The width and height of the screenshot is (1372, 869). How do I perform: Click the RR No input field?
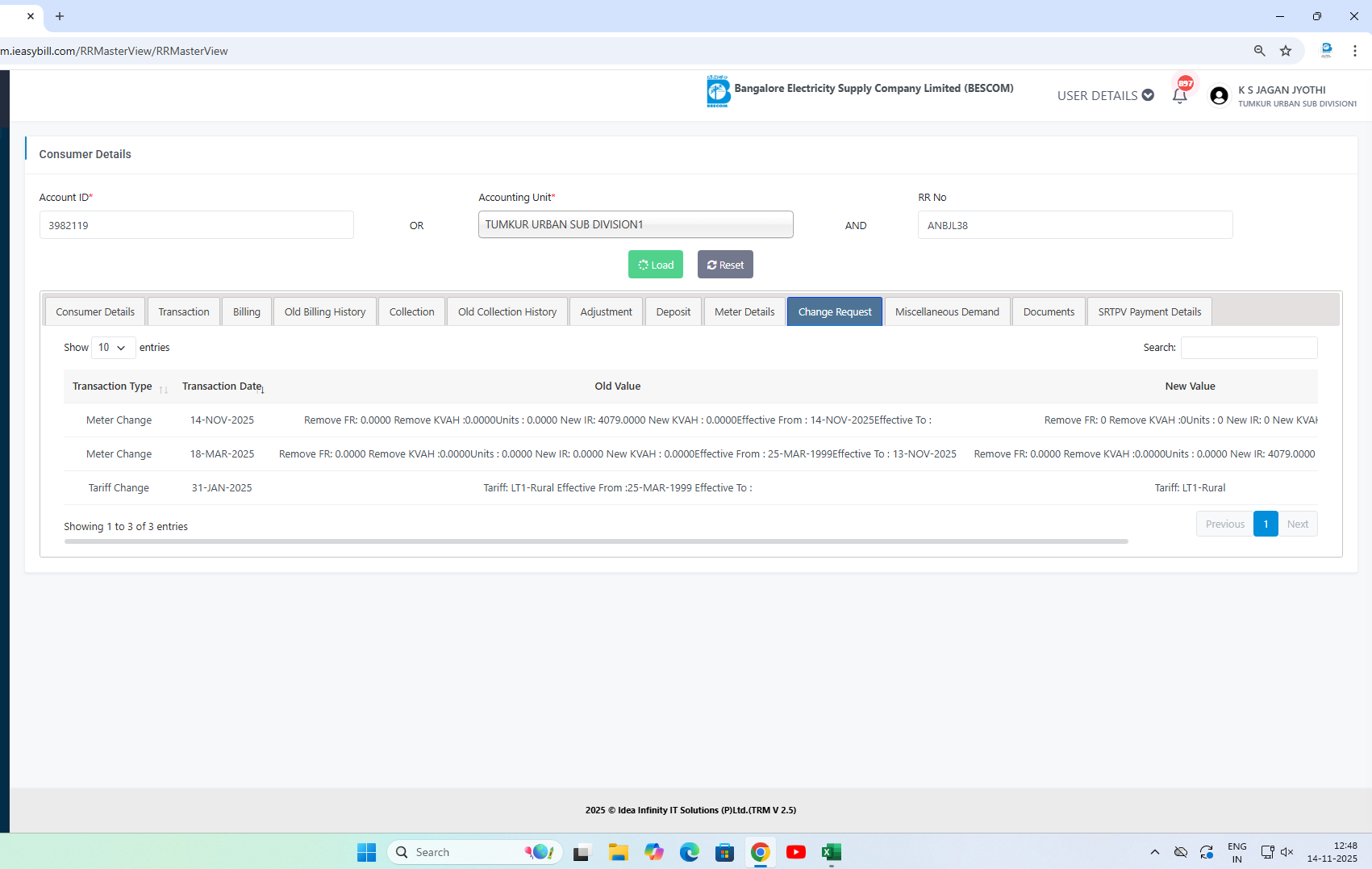pos(1075,225)
